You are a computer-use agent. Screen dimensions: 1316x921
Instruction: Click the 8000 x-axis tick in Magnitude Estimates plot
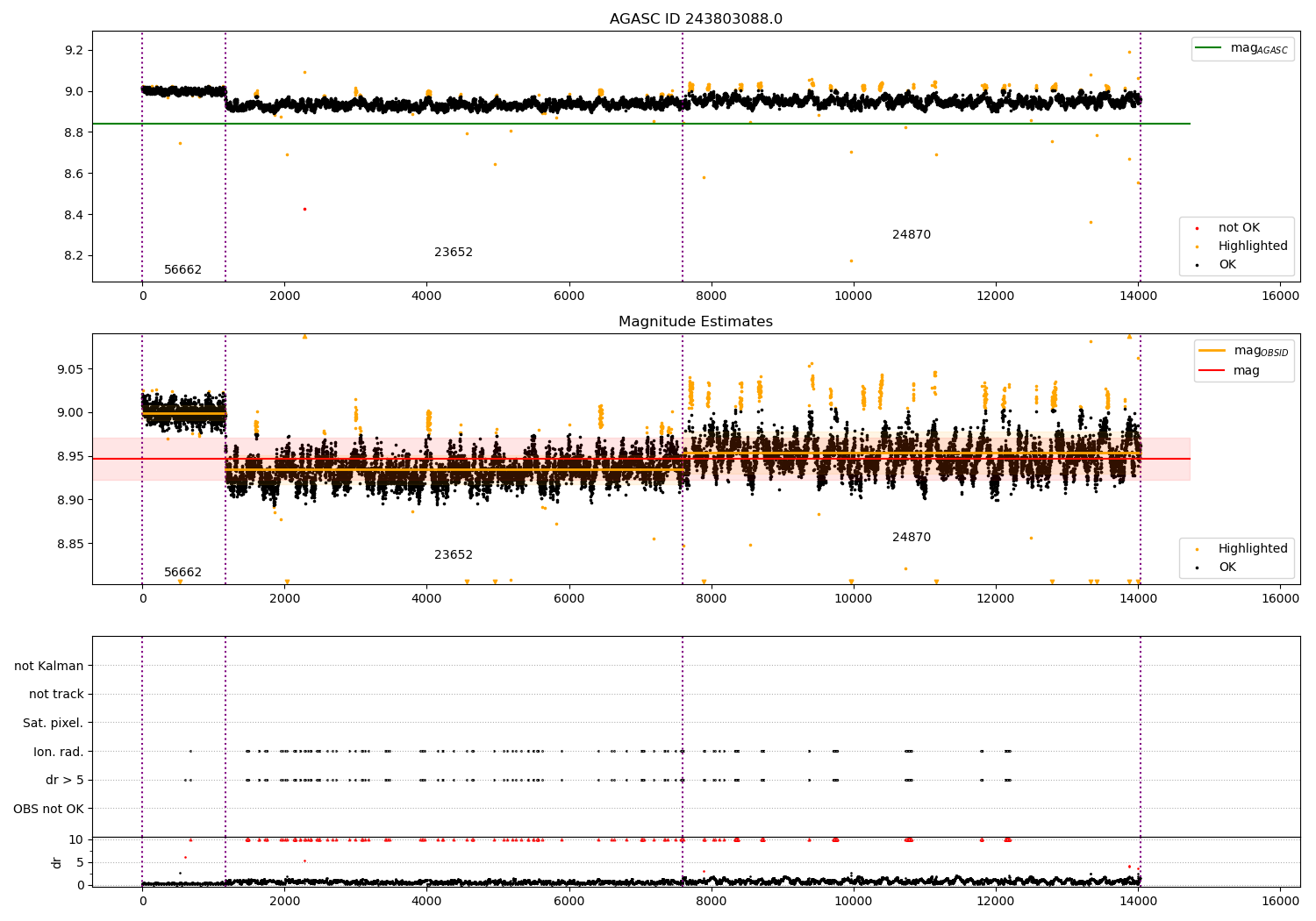click(x=712, y=599)
